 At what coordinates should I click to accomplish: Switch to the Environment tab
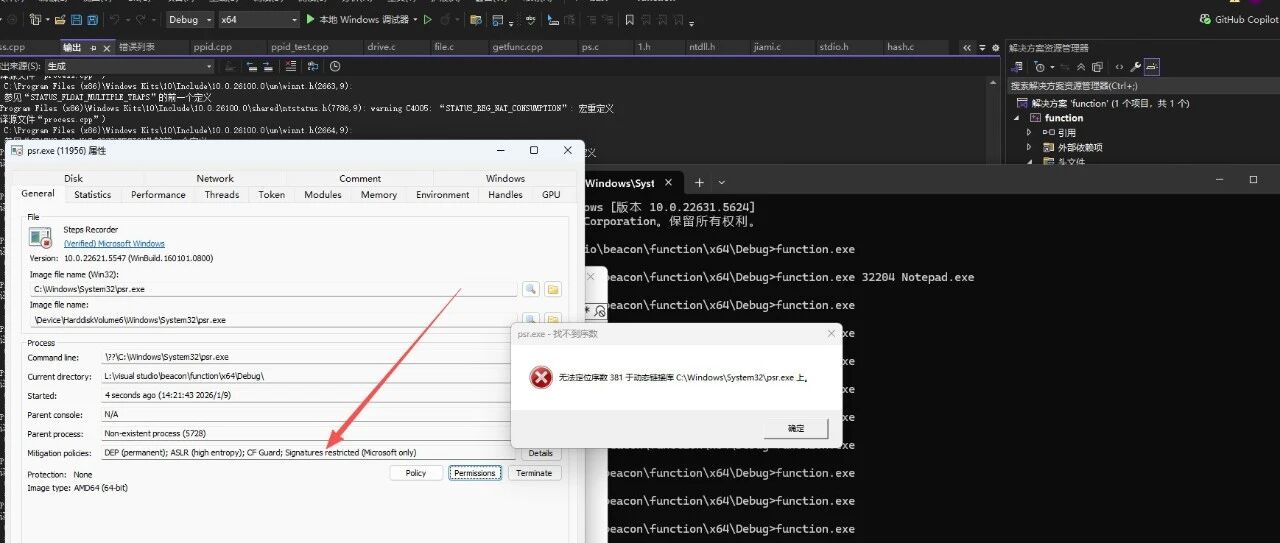tap(443, 194)
